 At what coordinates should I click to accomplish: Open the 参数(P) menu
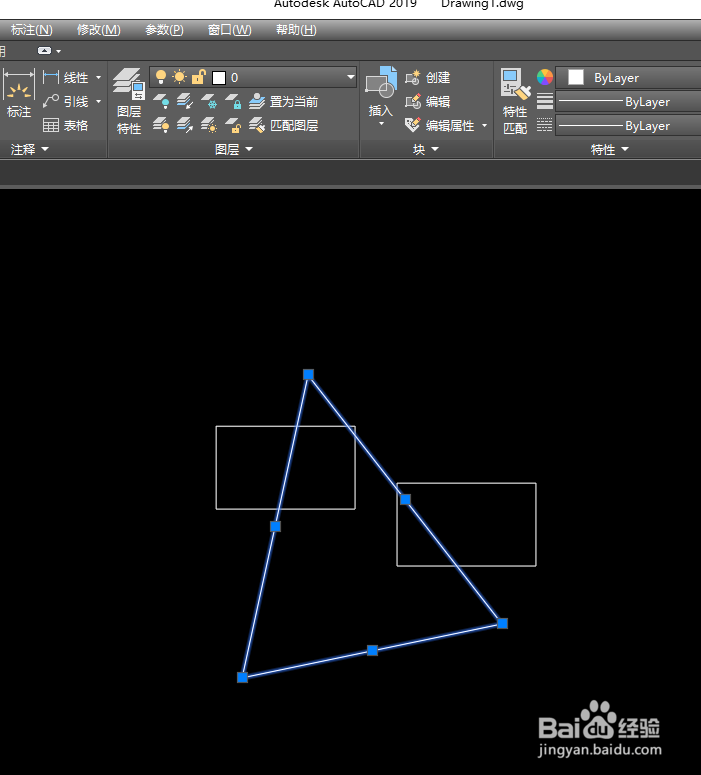tap(164, 30)
